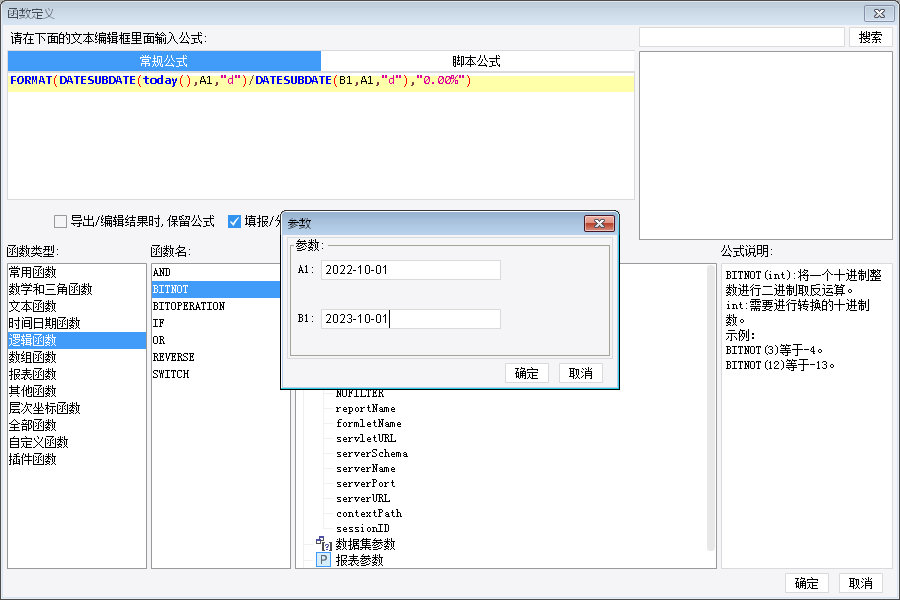Select 数学和三角函数 function type

[x=76, y=289]
